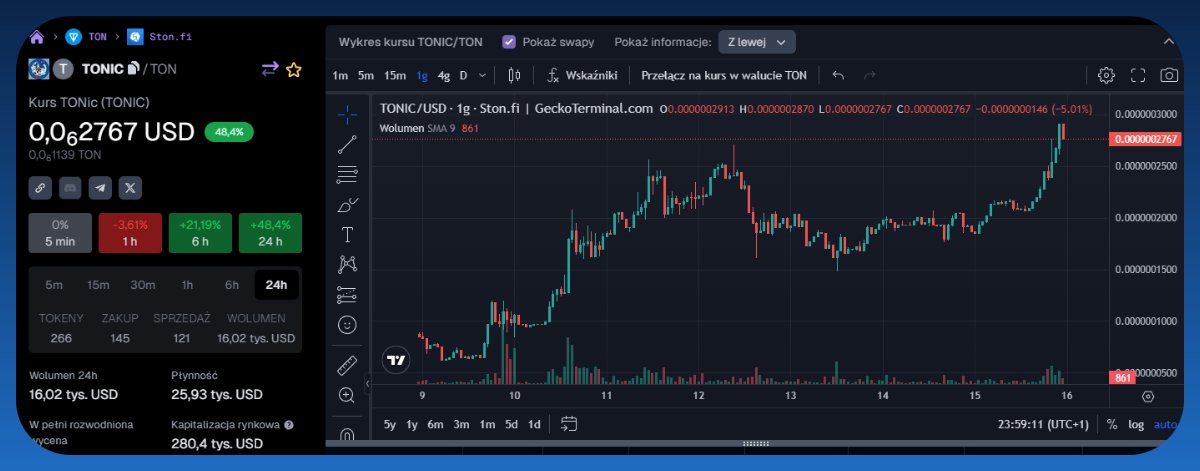
Task: Switch stats to 6h tab
Action: [x=232, y=285]
